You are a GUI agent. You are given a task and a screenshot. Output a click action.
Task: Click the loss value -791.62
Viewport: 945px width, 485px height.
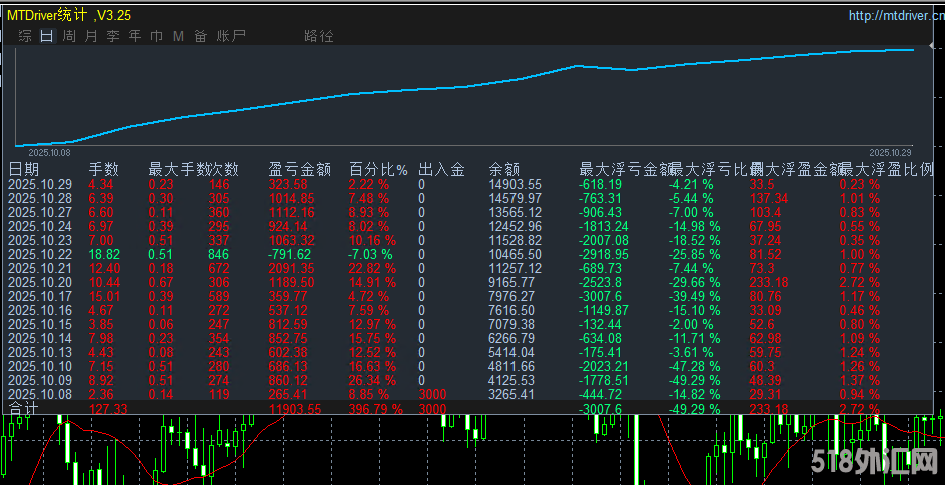click(x=290, y=254)
